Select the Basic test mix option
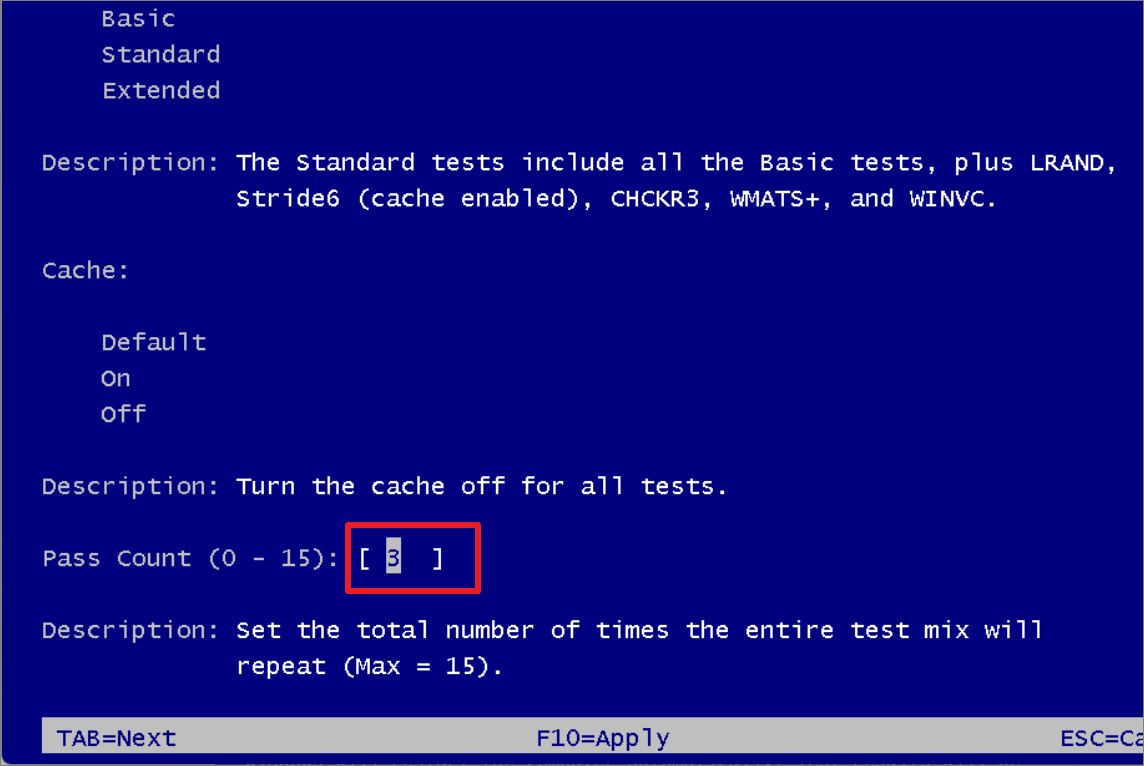 [137, 18]
